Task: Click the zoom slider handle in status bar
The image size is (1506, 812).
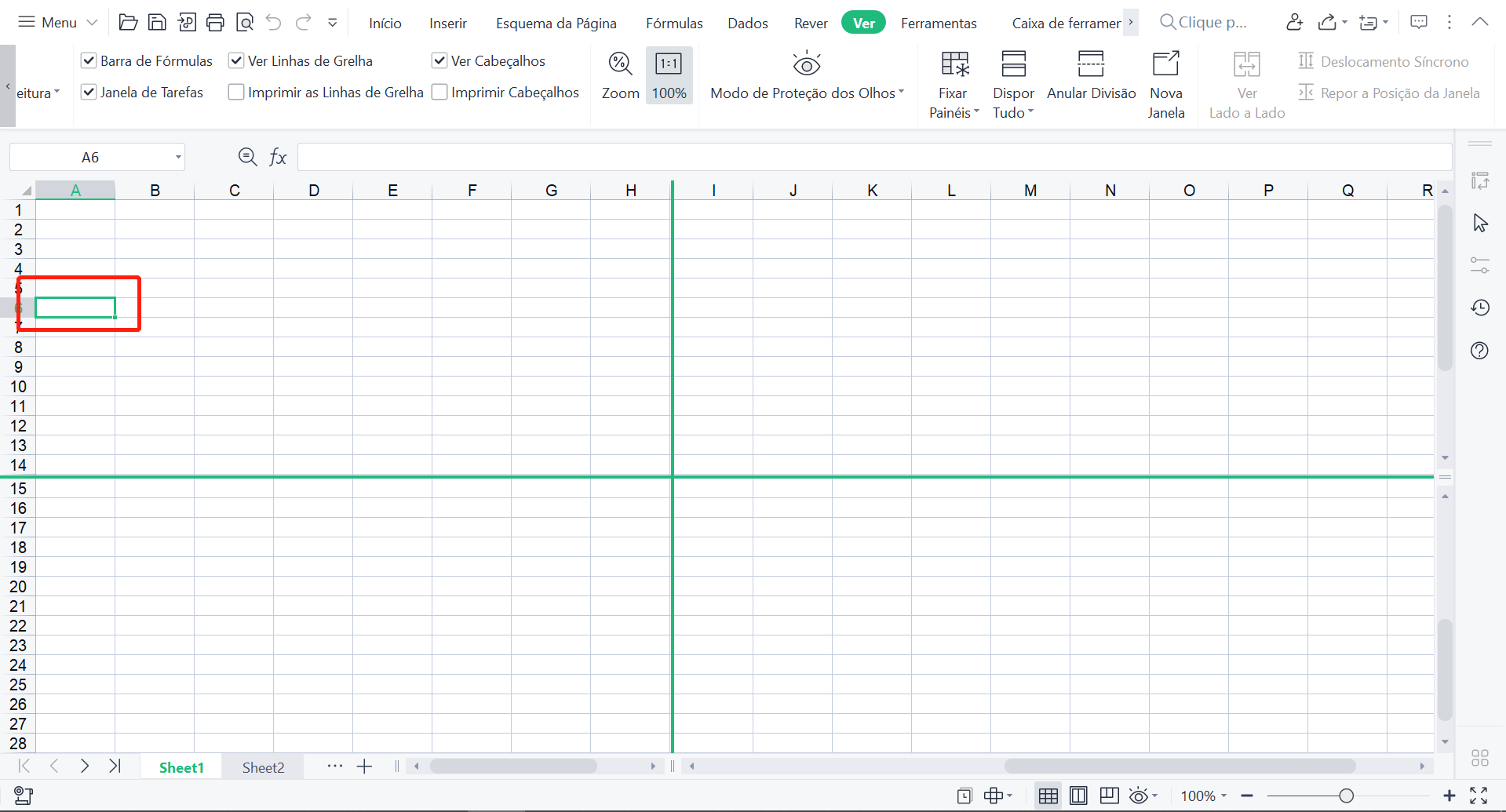Action: (1347, 796)
